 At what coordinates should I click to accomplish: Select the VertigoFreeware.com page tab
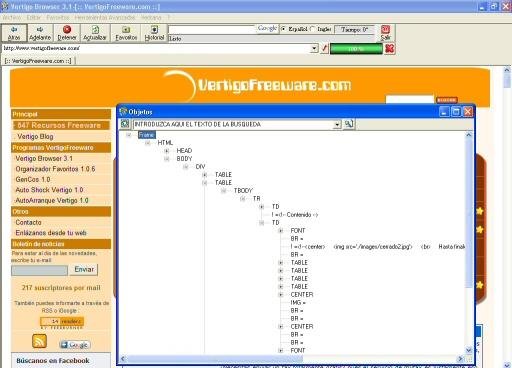click(x=39, y=61)
